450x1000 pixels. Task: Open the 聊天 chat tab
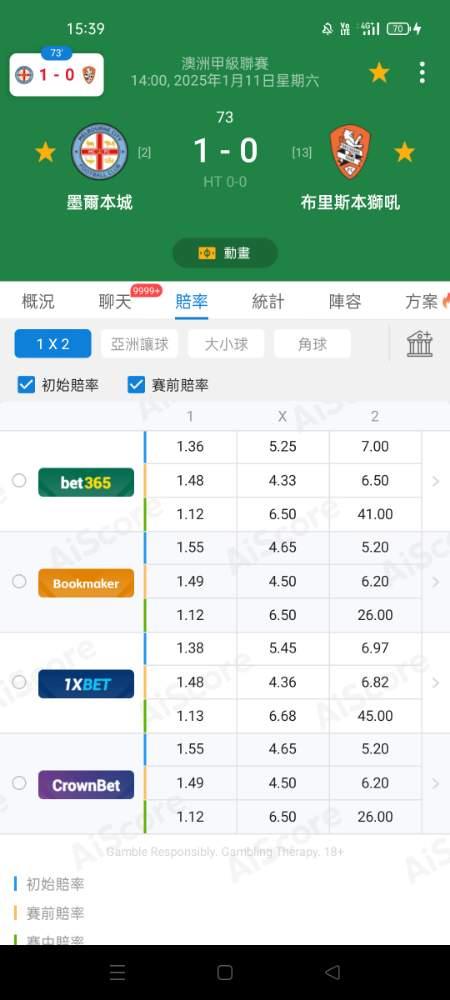tap(115, 302)
